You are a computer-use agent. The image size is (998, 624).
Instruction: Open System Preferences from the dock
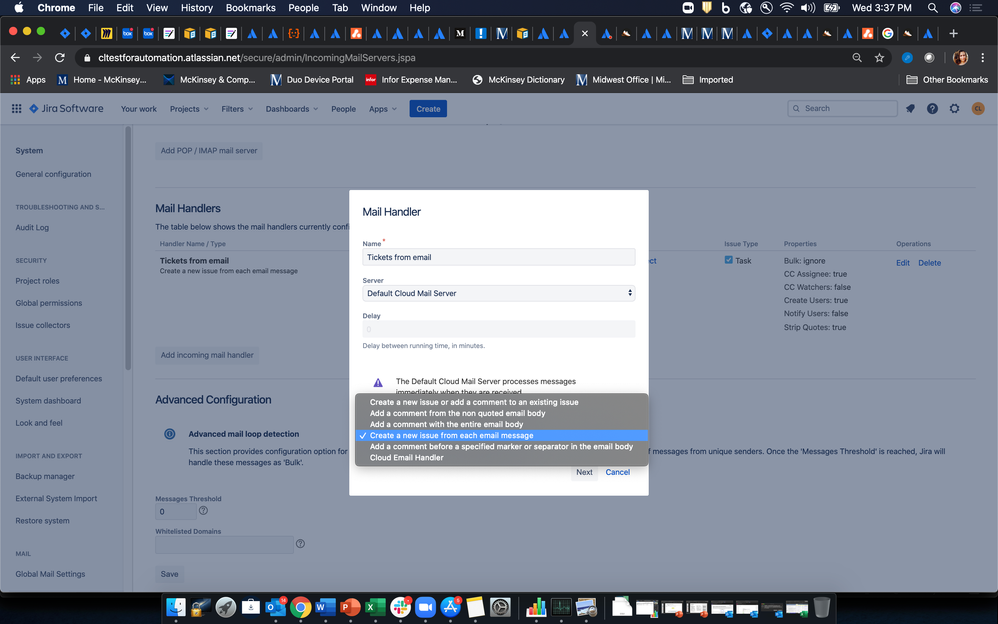tap(500, 607)
